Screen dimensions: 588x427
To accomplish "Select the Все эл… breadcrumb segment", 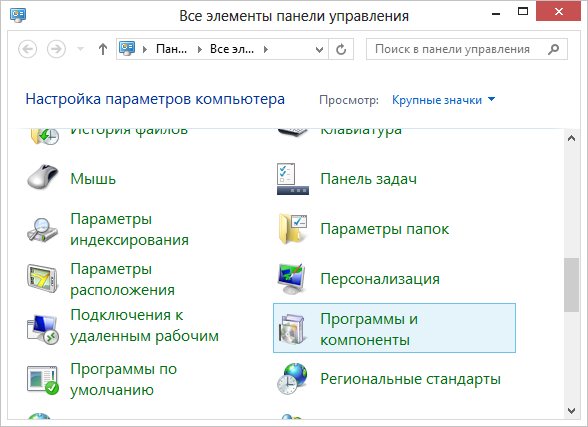I will (232, 49).
